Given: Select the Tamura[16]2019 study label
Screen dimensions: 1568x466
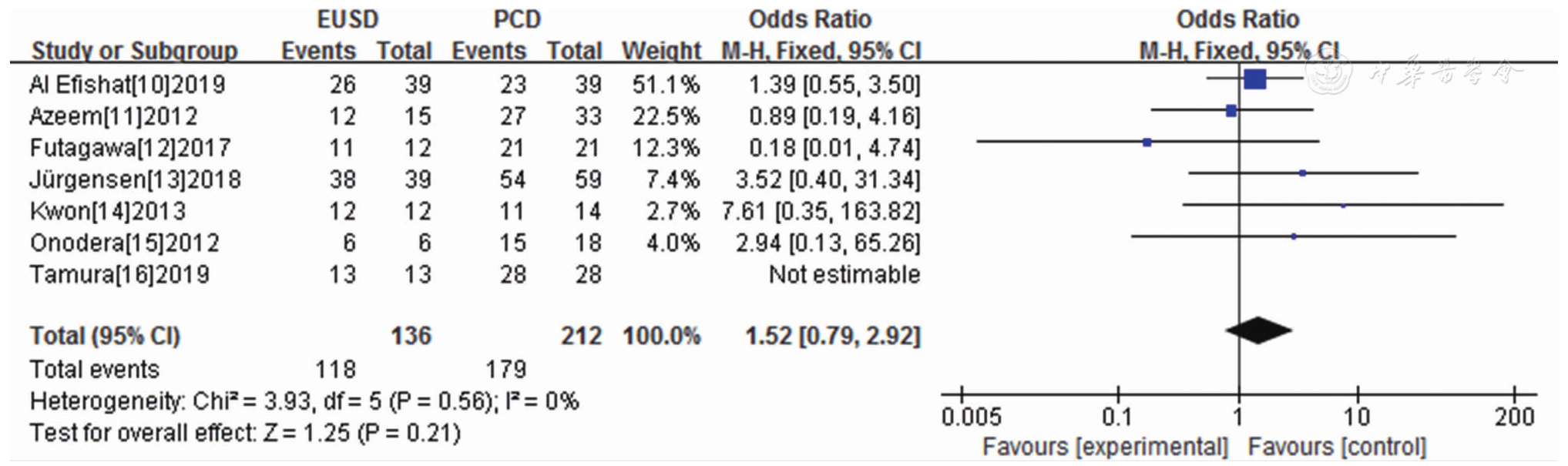Looking at the screenshot, I should 119,274.
